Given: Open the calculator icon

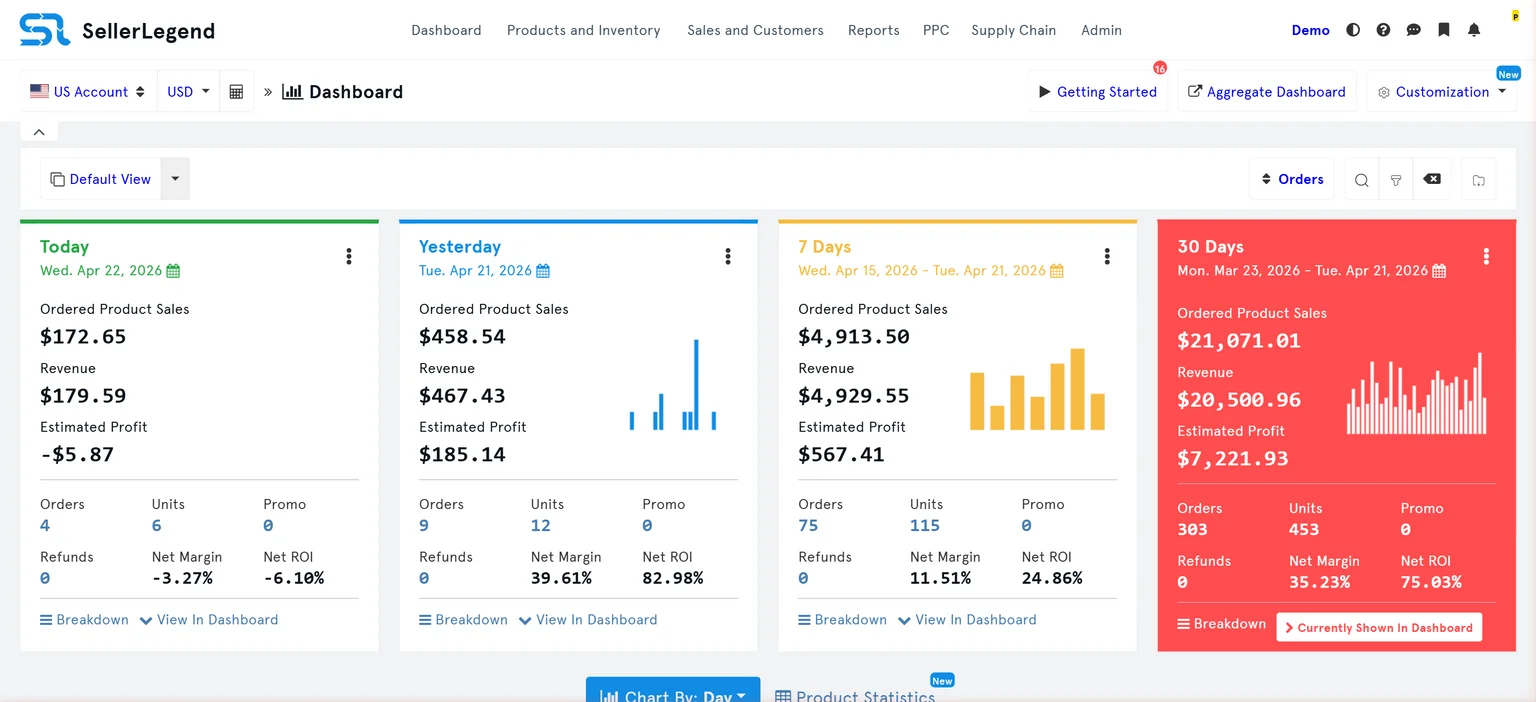Looking at the screenshot, I should coord(236,91).
